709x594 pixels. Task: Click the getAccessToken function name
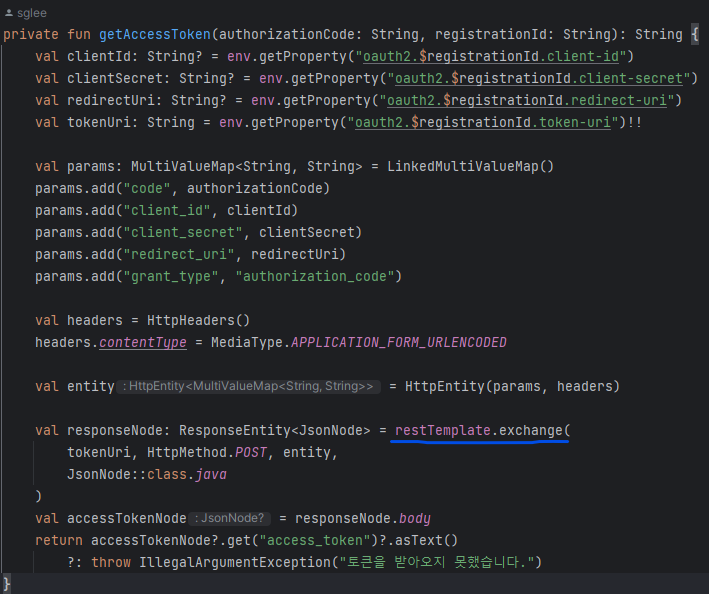pos(155,34)
